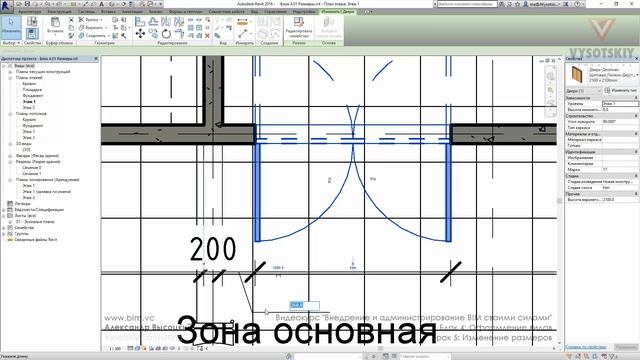
Task: Select Сечение 0 in project browser
Action: coord(32,168)
